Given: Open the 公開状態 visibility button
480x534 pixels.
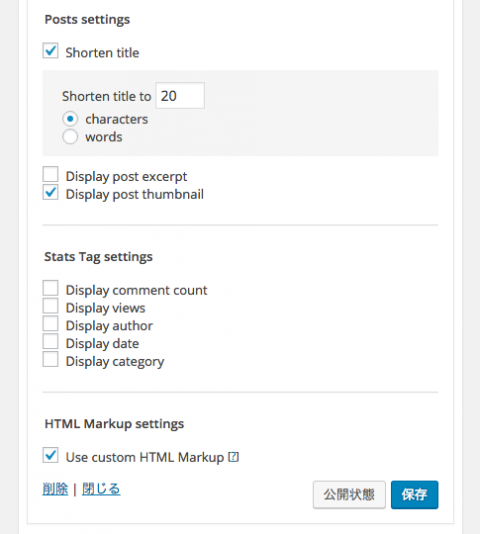Looking at the screenshot, I should [x=349, y=495].
